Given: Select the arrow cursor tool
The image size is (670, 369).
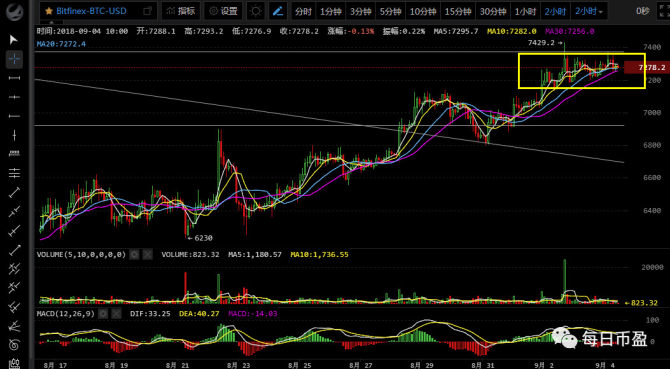Looking at the screenshot, I should [14, 40].
